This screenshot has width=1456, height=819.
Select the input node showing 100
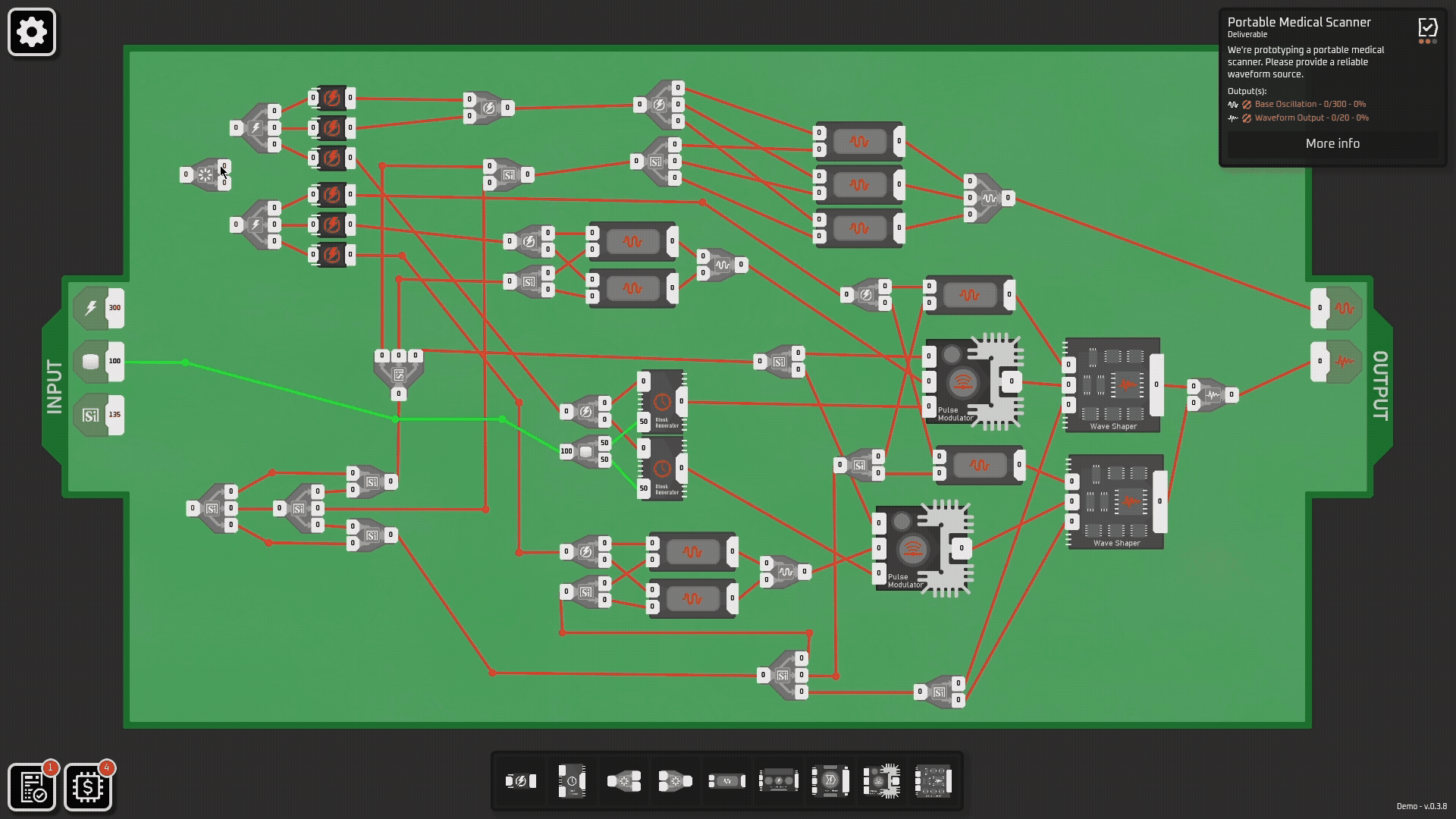[x=99, y=361]
